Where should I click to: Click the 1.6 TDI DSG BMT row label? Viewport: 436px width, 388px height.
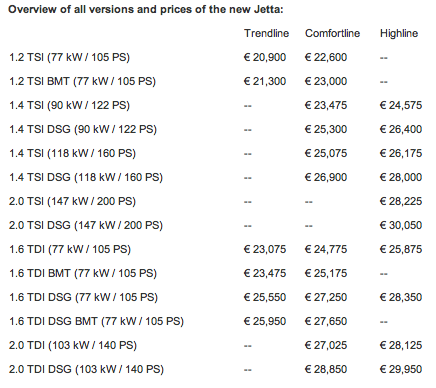point(96,321)
